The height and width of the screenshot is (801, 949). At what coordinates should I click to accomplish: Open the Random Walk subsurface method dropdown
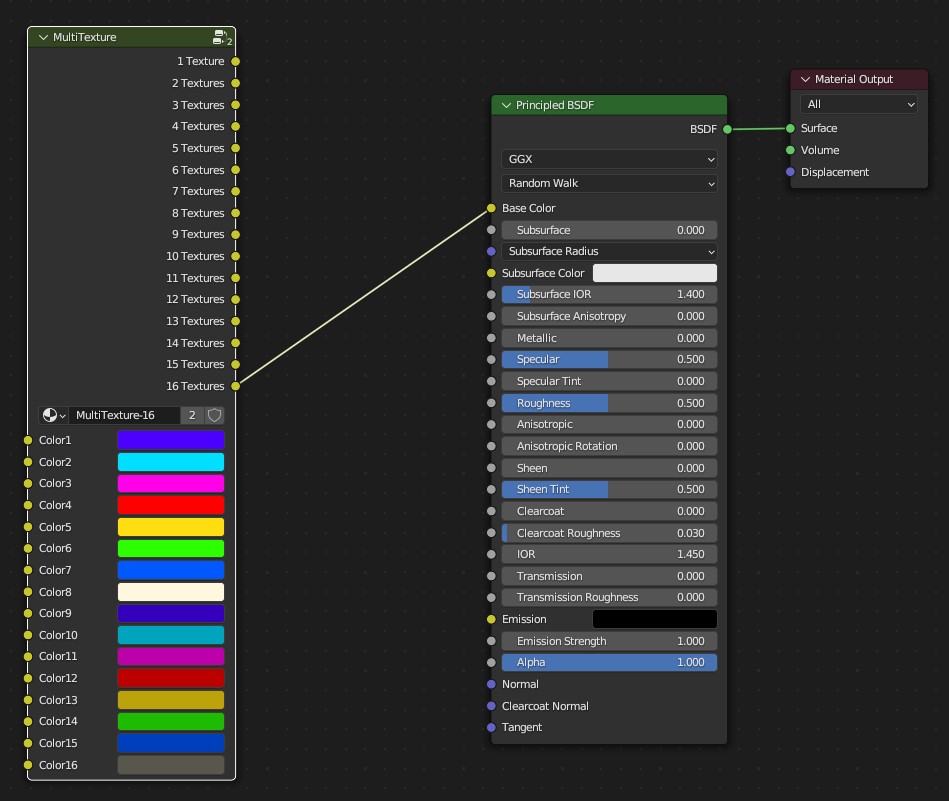(609, 183)
